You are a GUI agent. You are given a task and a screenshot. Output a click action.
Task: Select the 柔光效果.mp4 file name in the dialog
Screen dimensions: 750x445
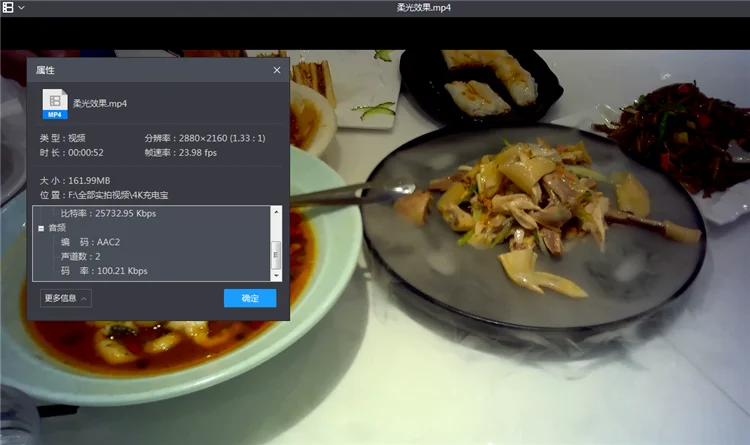pyautogui.click(x=100, y=103)
